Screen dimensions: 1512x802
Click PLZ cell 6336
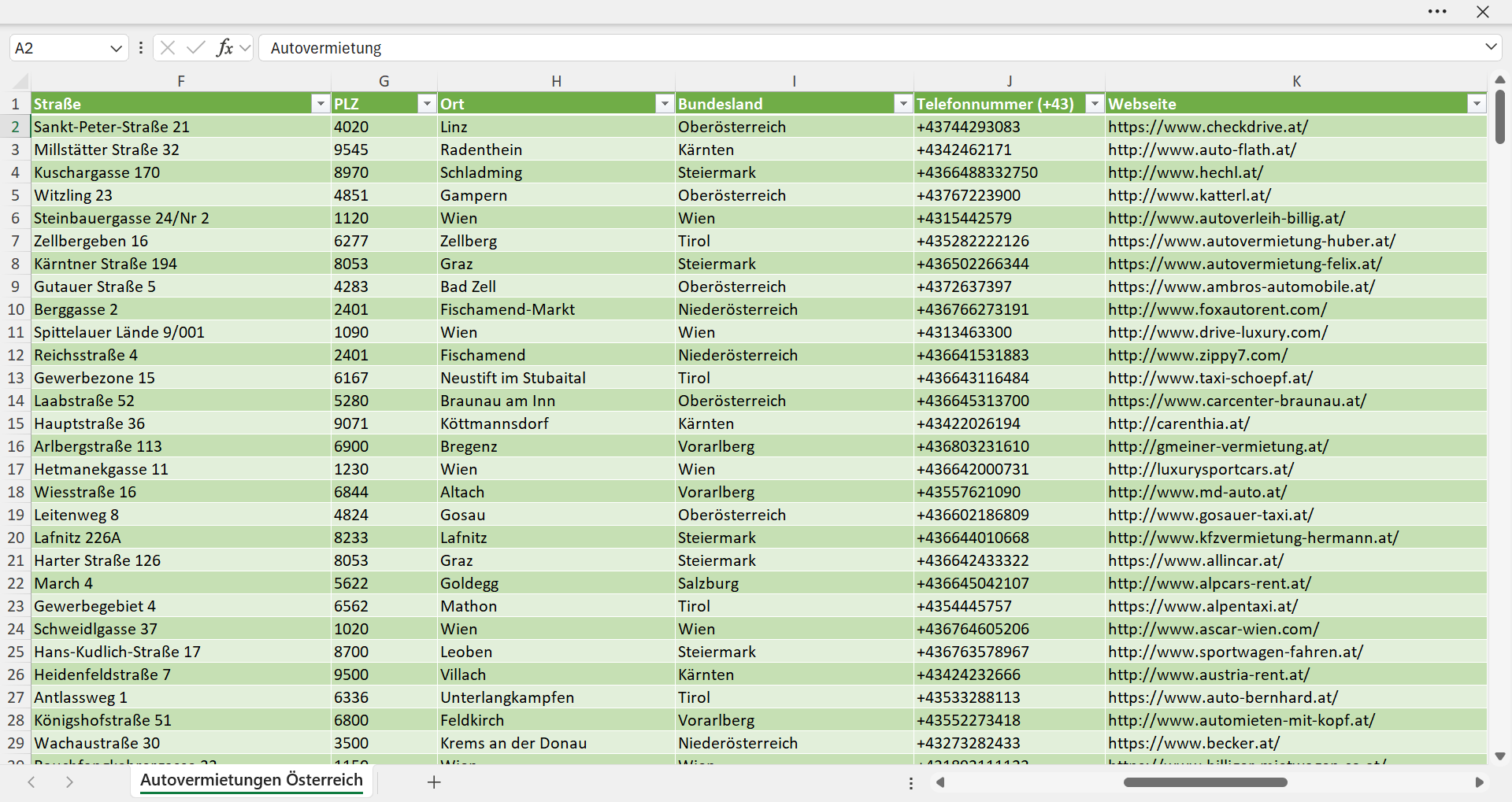coord(384,697)
